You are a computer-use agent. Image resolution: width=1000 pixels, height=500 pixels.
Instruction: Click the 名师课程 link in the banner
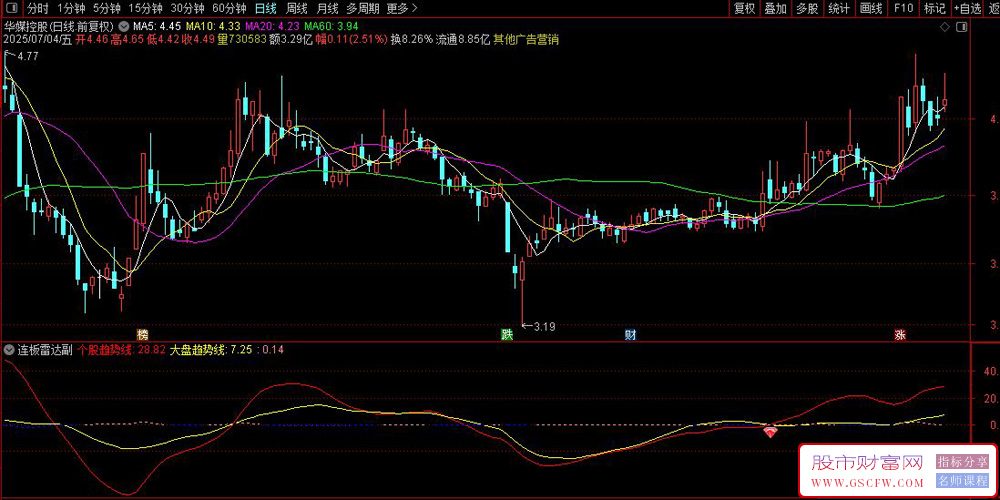[x=961, y=481]
